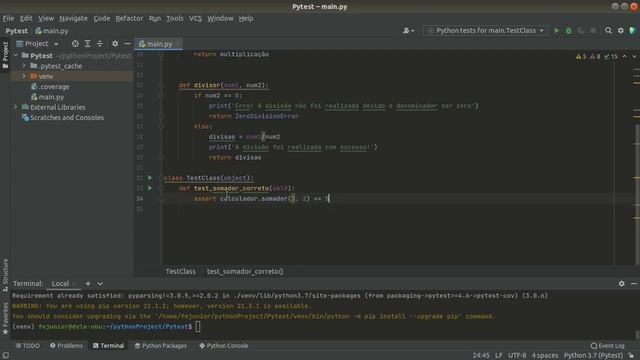Open the View menu

point(46,18)
